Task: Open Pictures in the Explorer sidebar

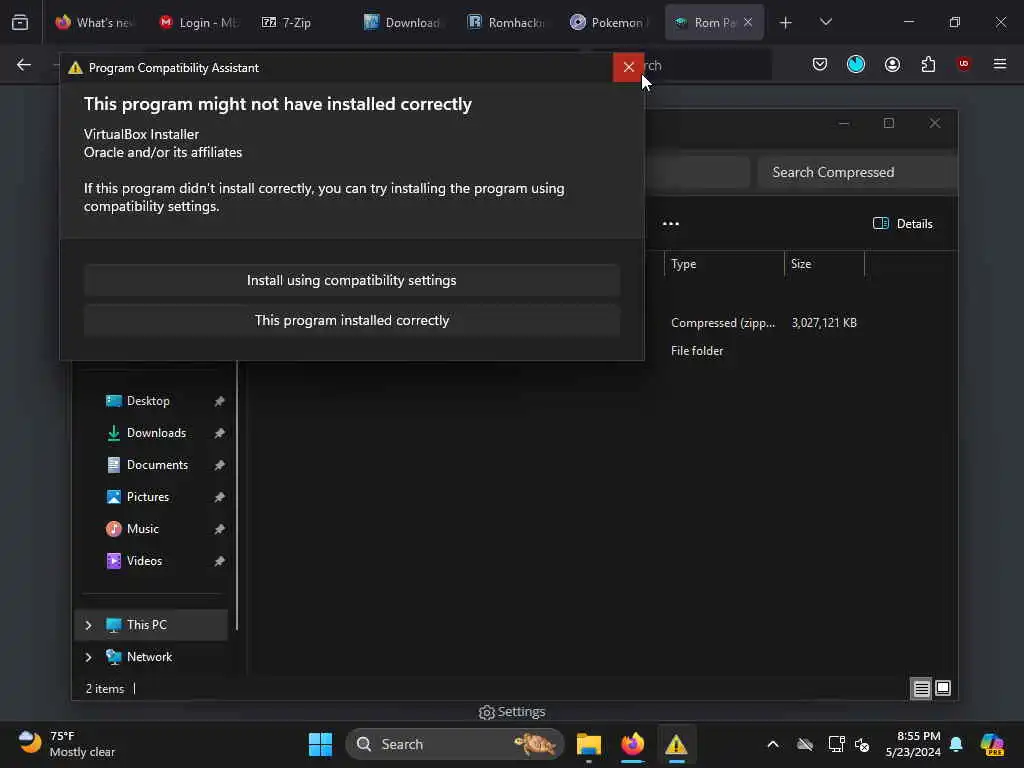Action: click(x=148, y=497)
